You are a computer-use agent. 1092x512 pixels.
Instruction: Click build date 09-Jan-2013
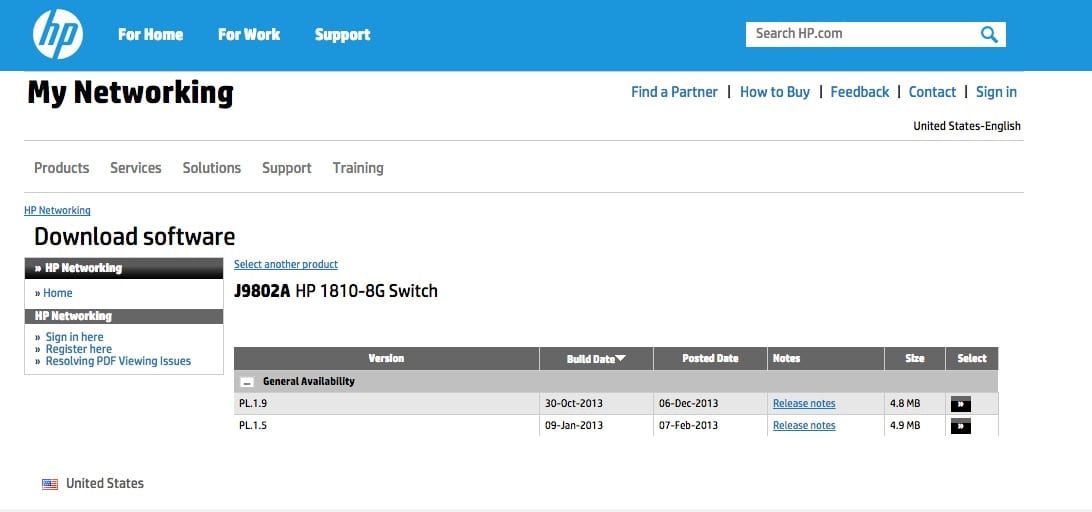coord(574,426)
